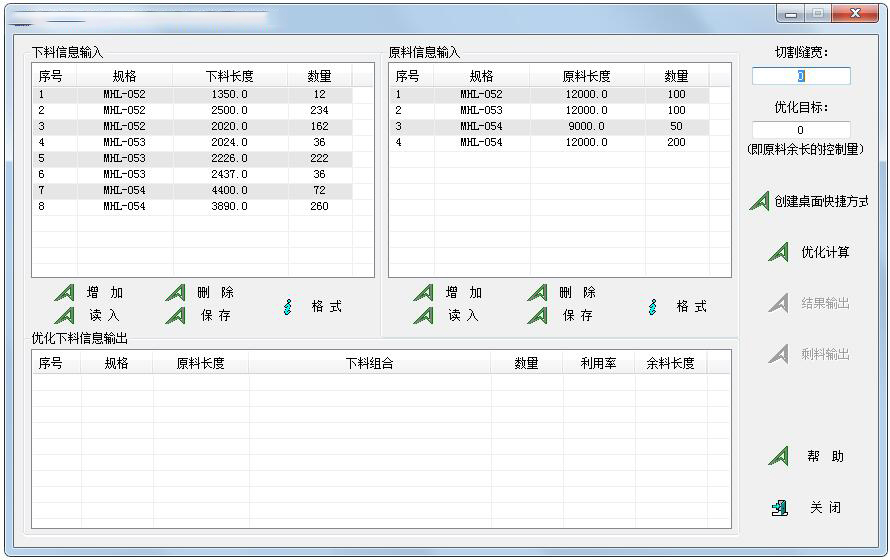This screenshot has height=560, width=890.
Task: Click the 创建桌面快捷方式 icon
Action: click(759, 201)
